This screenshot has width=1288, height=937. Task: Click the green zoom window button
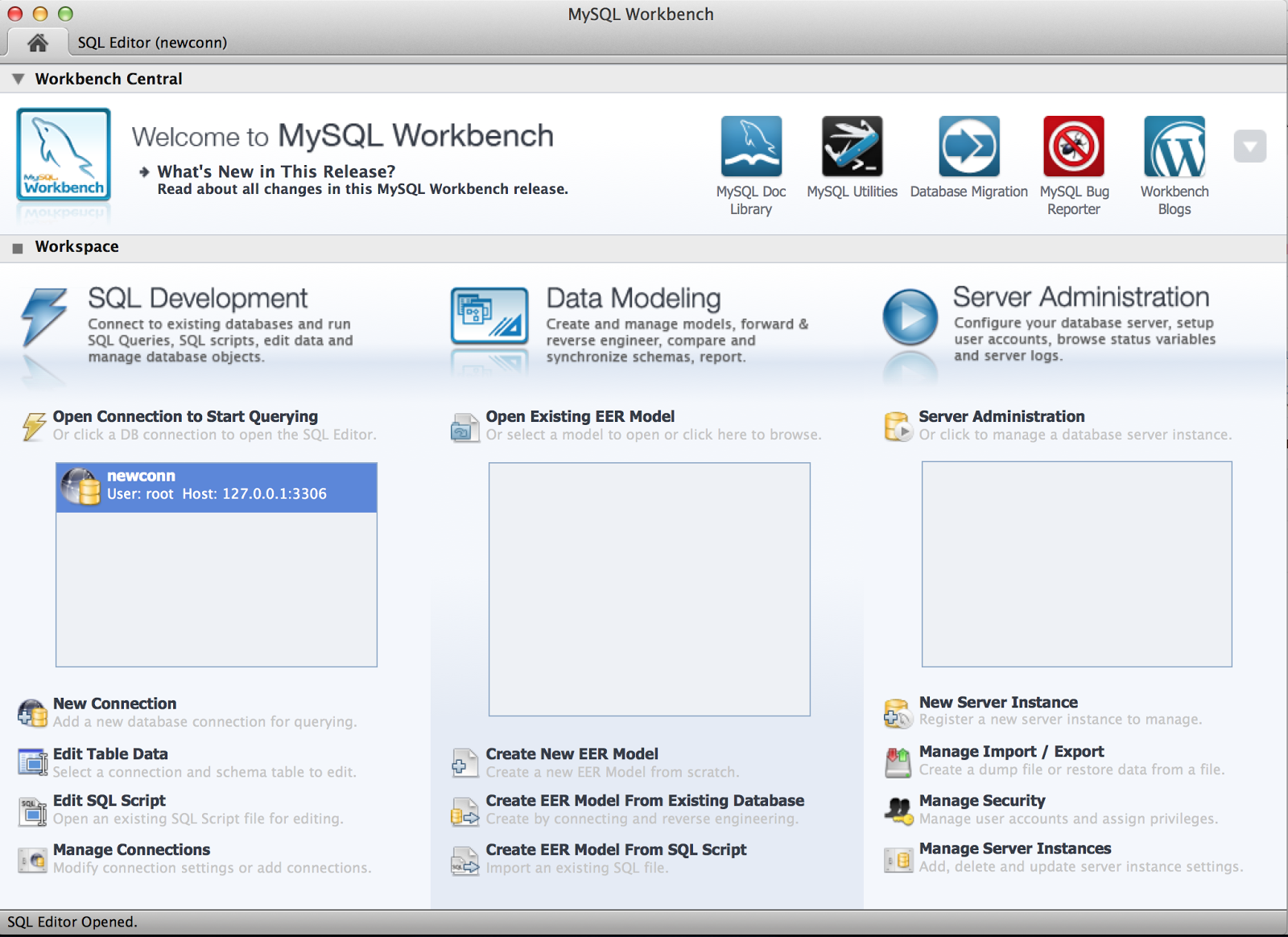pyautogui.click(x=66, y=14)
